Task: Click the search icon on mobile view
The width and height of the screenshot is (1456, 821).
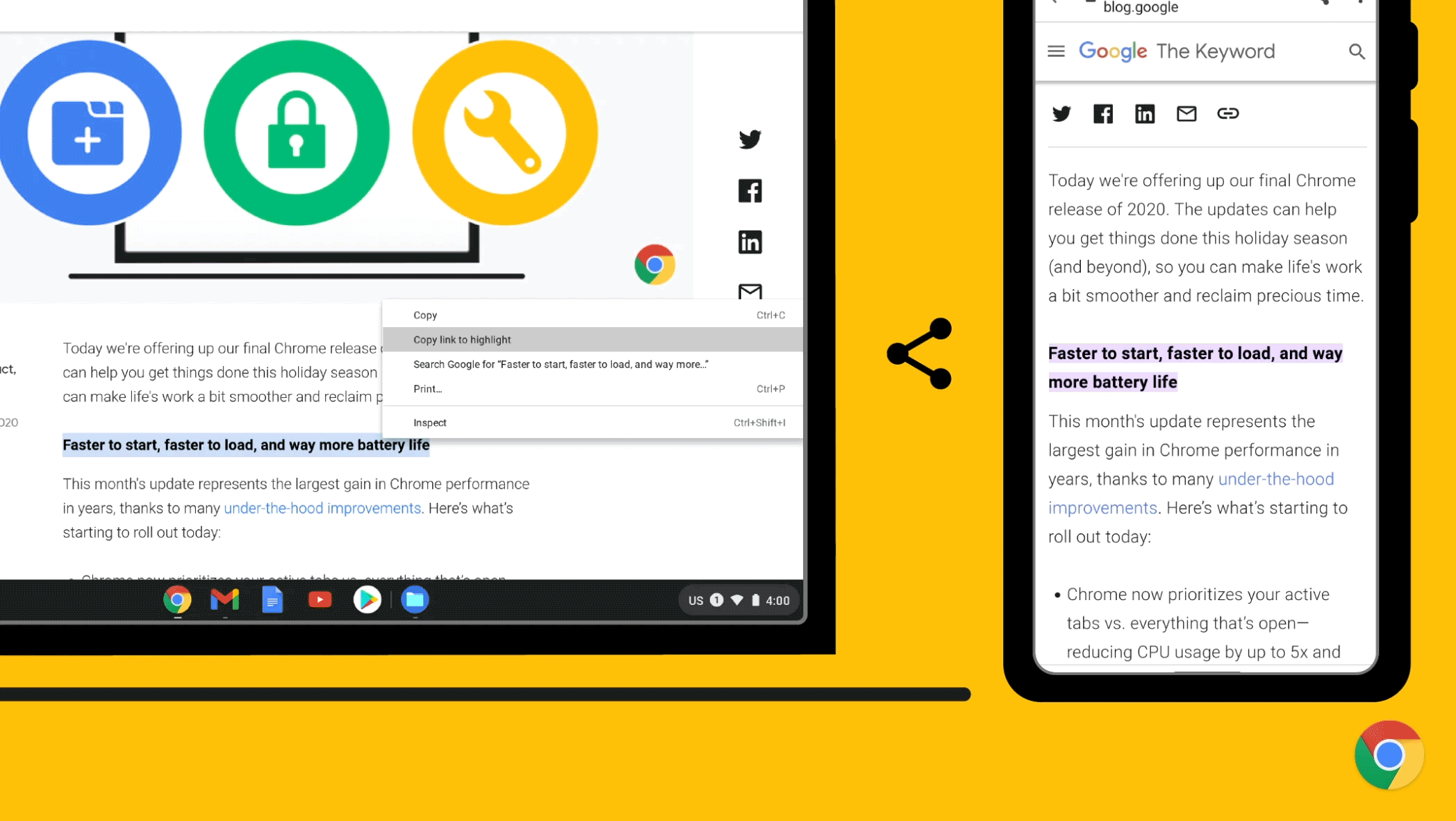Action: coord(1356,51)
